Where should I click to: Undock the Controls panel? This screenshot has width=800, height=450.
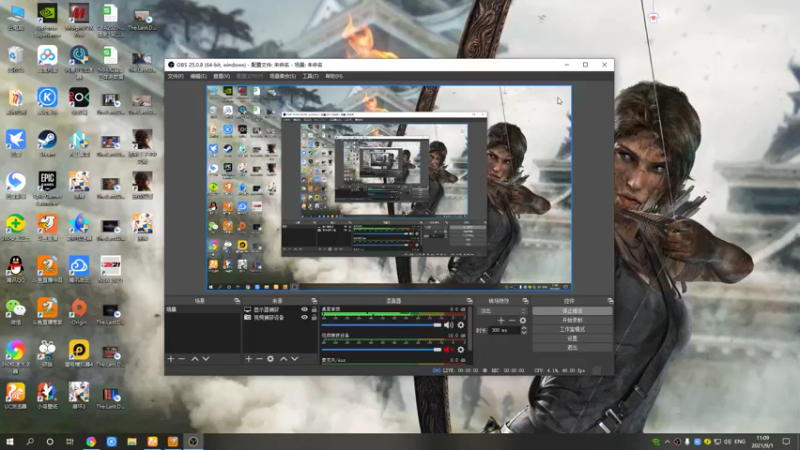[610, 301]
